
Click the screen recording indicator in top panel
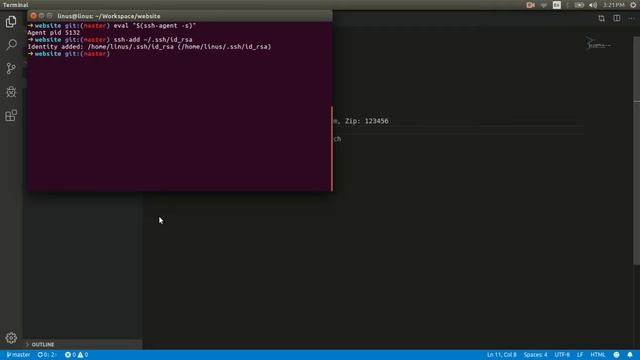[x=531, y=5]
